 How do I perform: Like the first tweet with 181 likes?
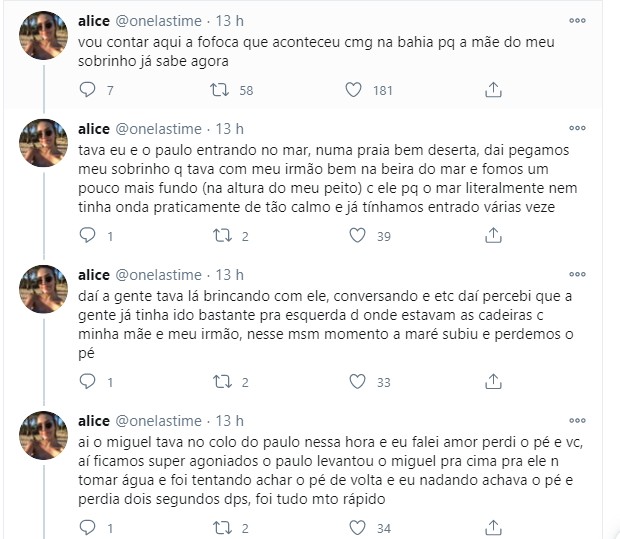pyautogui.click(x=353, y=90)
